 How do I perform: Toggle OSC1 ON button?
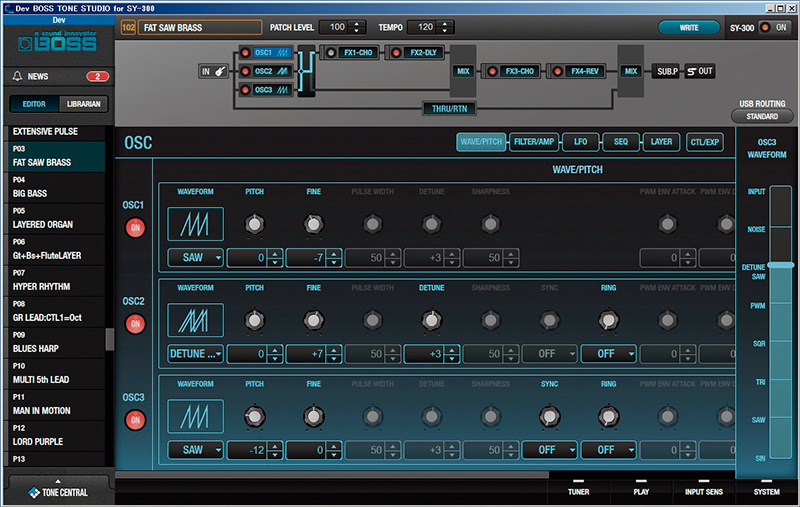coord(135,227)
